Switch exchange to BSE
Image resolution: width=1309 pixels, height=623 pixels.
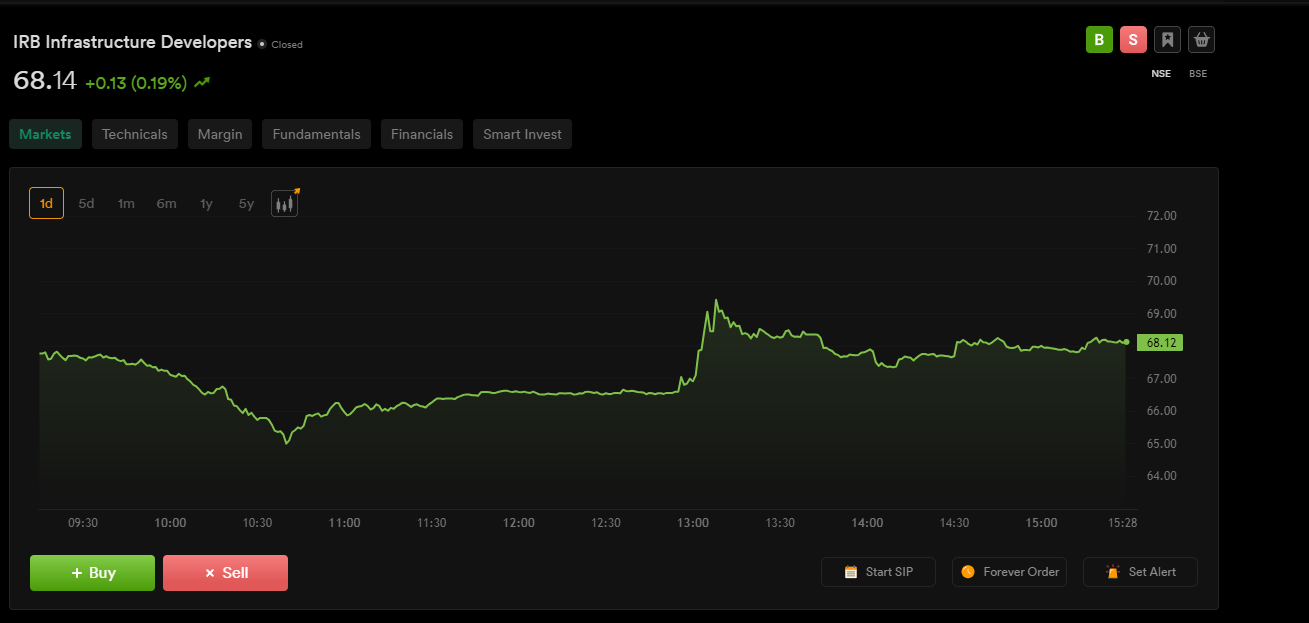pos(1198,74)
